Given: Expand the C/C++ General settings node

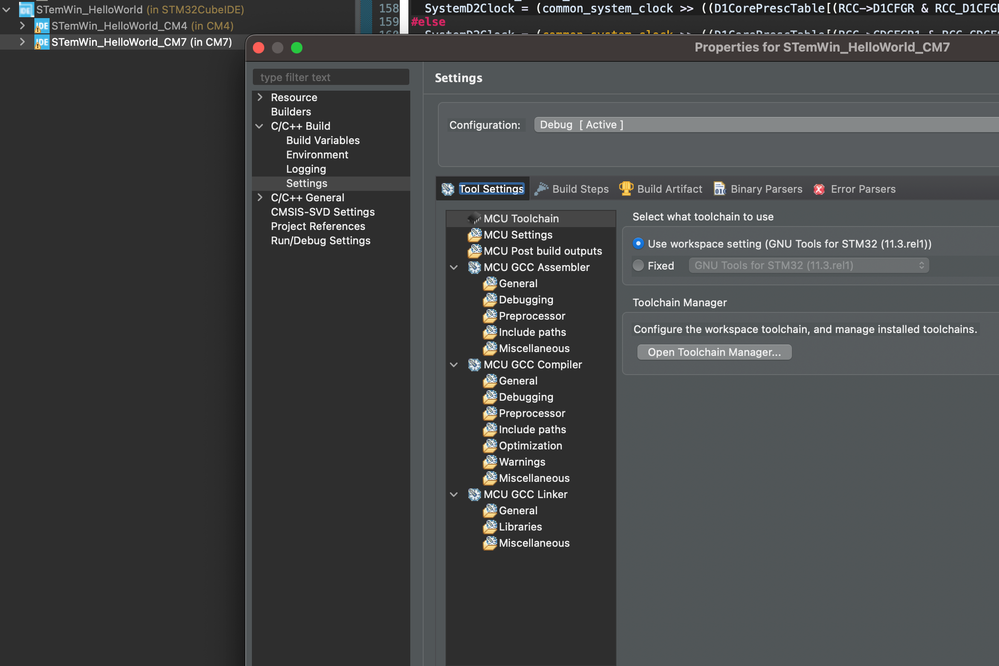Looking at the screenshot, I should click(x=261, y=196).
